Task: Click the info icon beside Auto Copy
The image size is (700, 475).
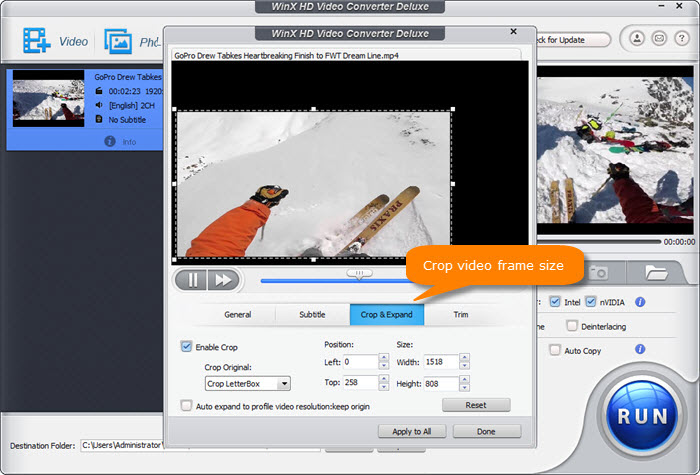Action: (640, 349)
